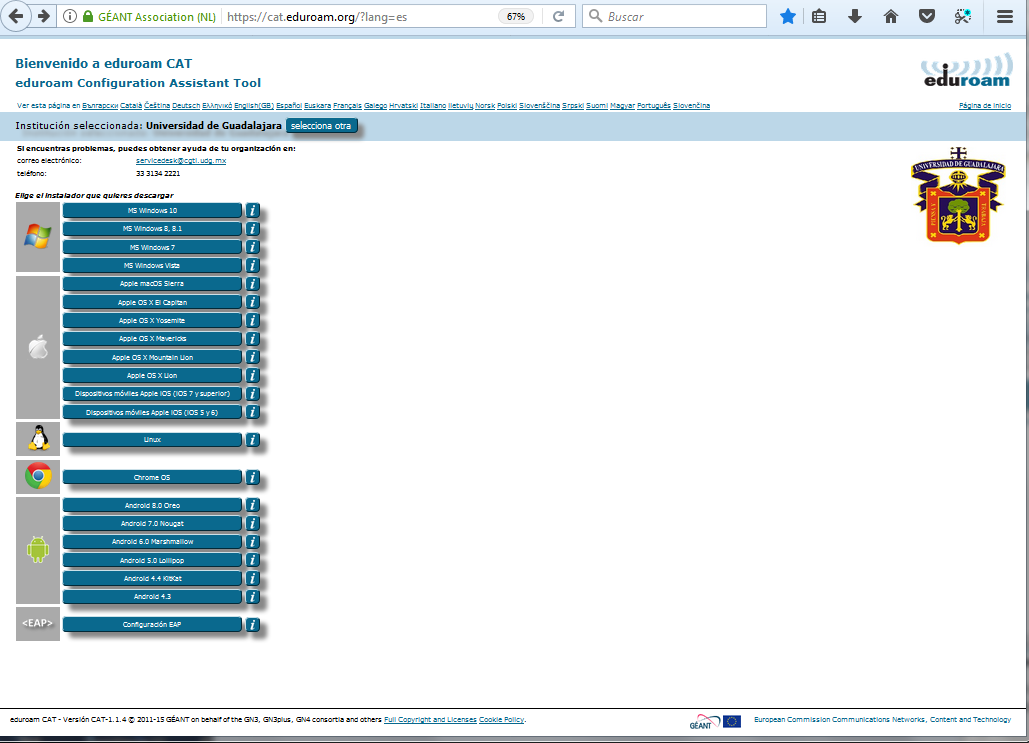Click the selecciona otra button

point(321,126)
